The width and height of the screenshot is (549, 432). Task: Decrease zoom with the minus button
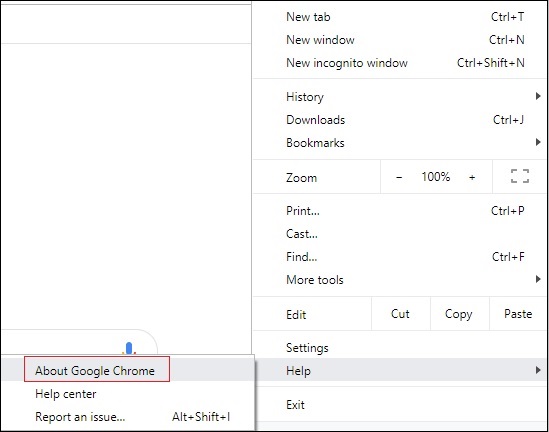[x=399, y=177]
